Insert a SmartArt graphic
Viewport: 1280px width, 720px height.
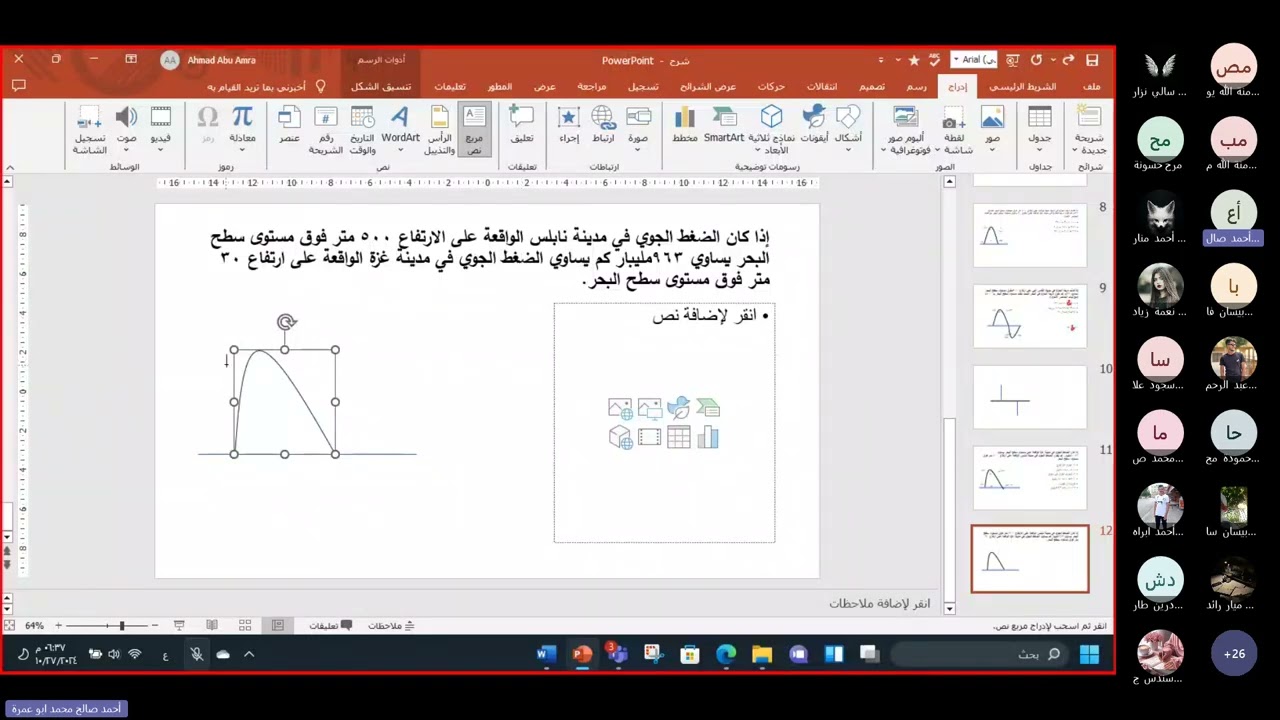724,125
